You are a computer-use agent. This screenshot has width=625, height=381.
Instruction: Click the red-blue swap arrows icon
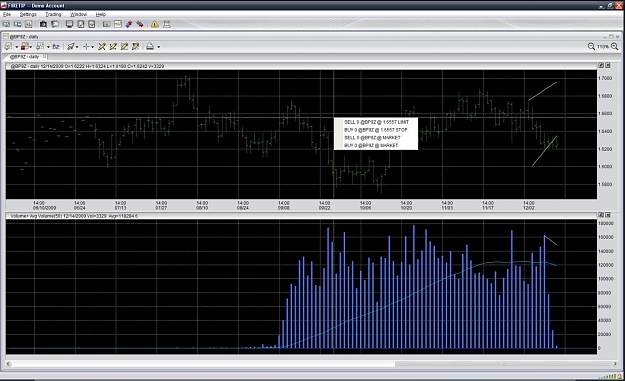pos(140,24)
